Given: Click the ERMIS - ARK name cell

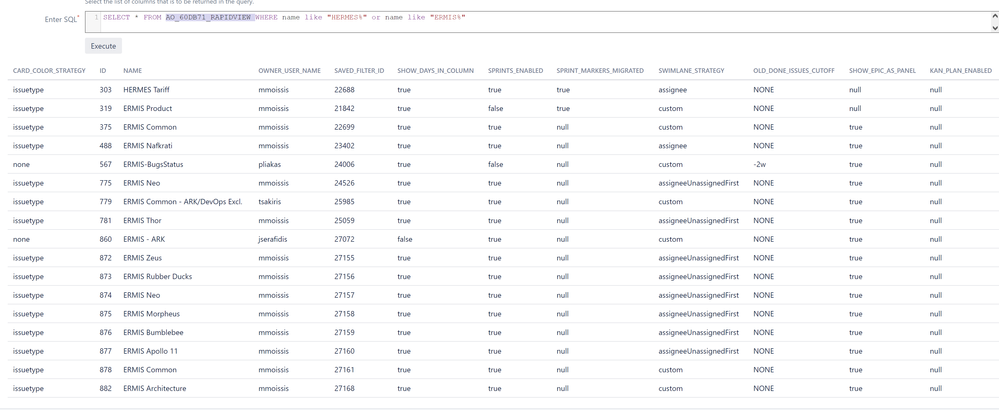Looking at the screenshot, I should (144, 239).
